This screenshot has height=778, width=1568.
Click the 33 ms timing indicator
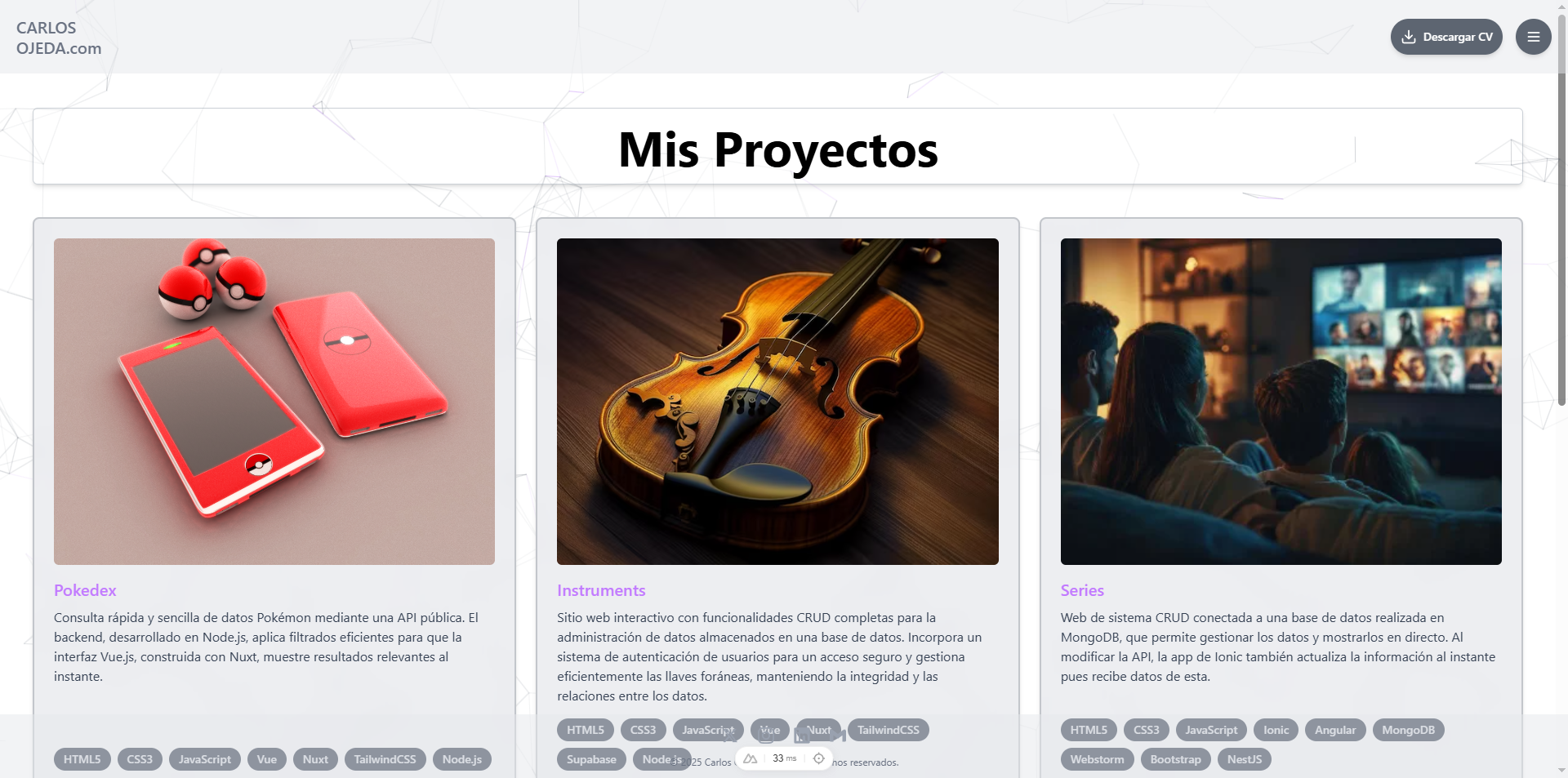coord(784,758)
